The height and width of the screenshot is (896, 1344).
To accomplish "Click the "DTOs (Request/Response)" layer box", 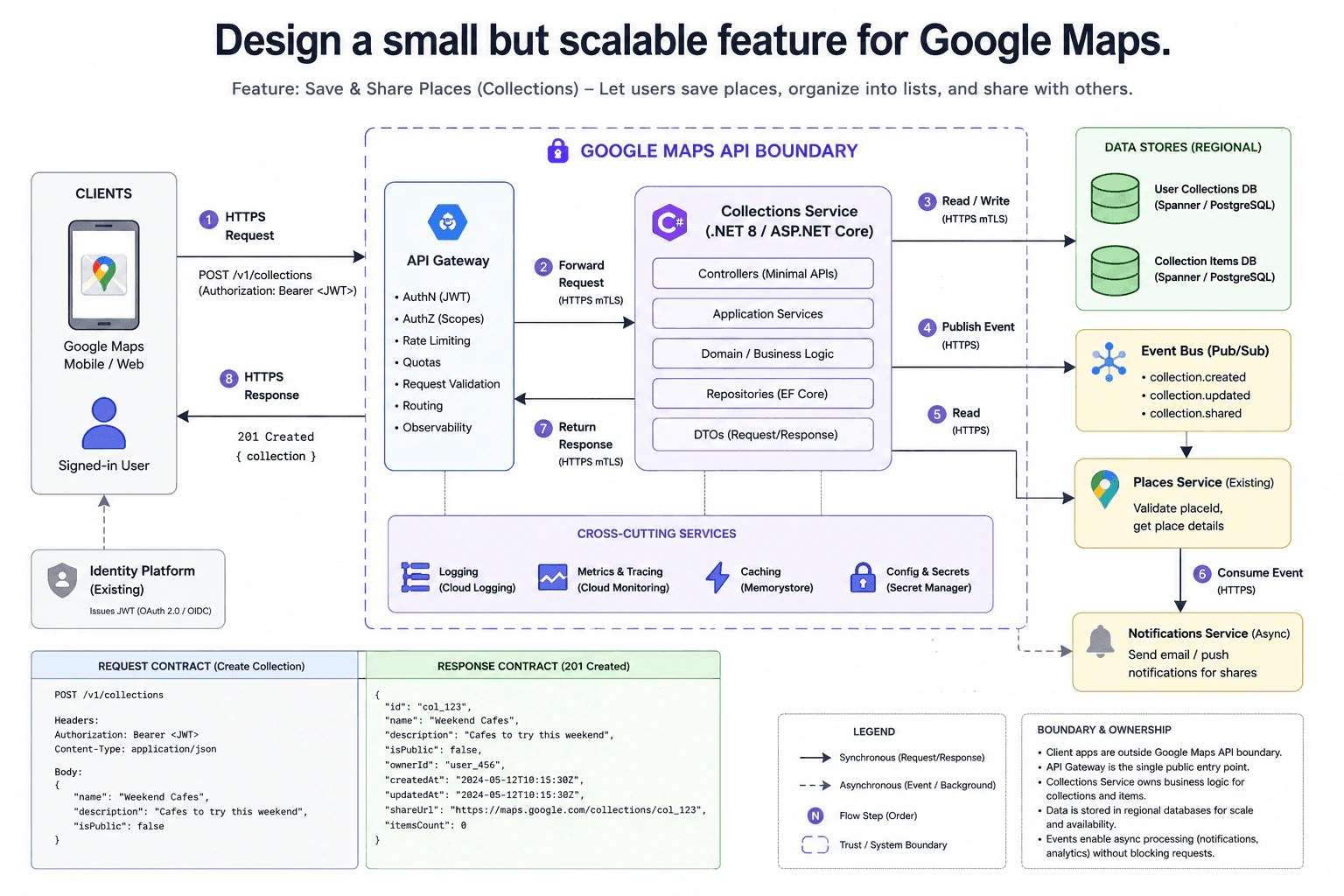I will 763,434.
